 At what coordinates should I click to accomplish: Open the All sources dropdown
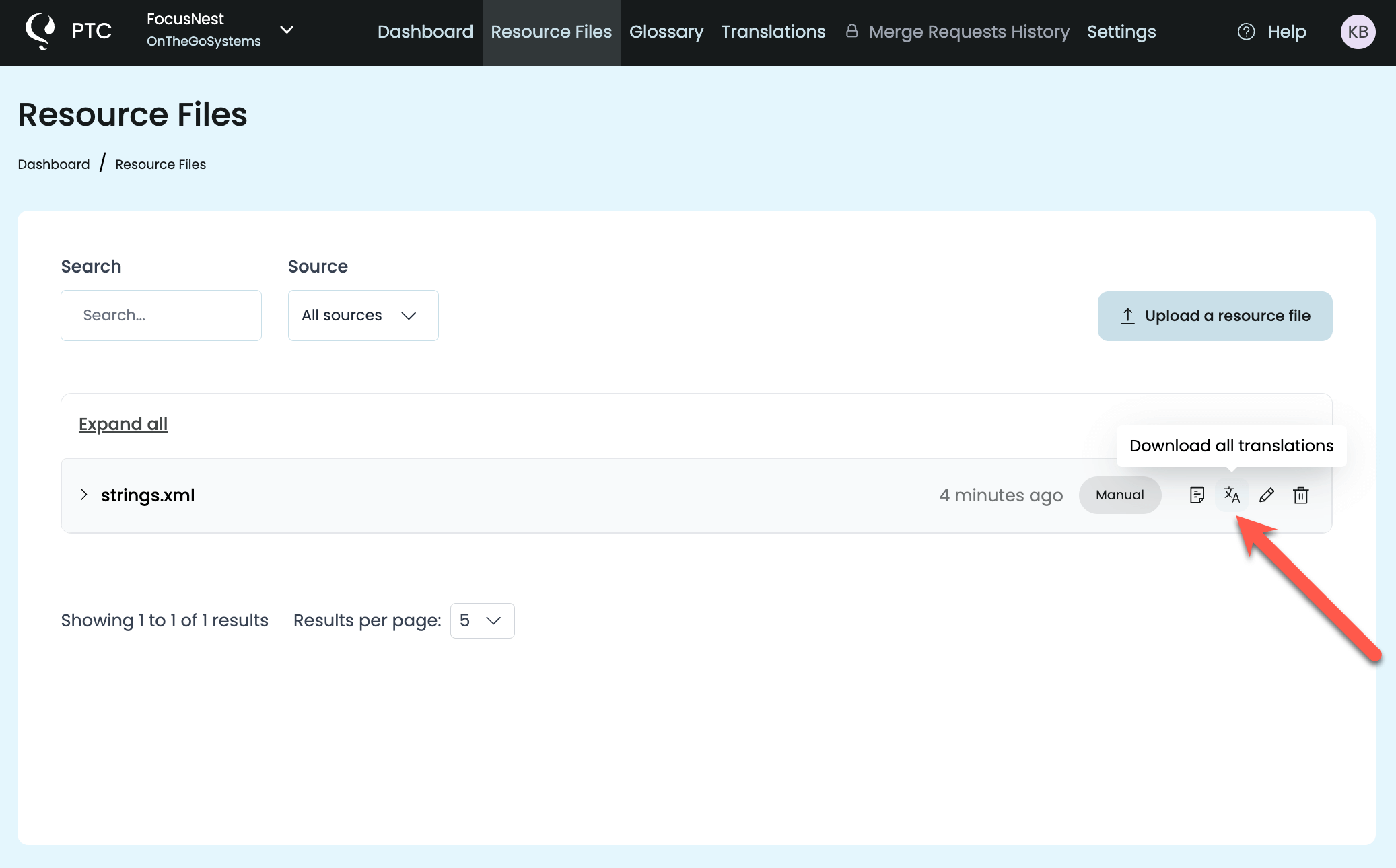(363, 315)
